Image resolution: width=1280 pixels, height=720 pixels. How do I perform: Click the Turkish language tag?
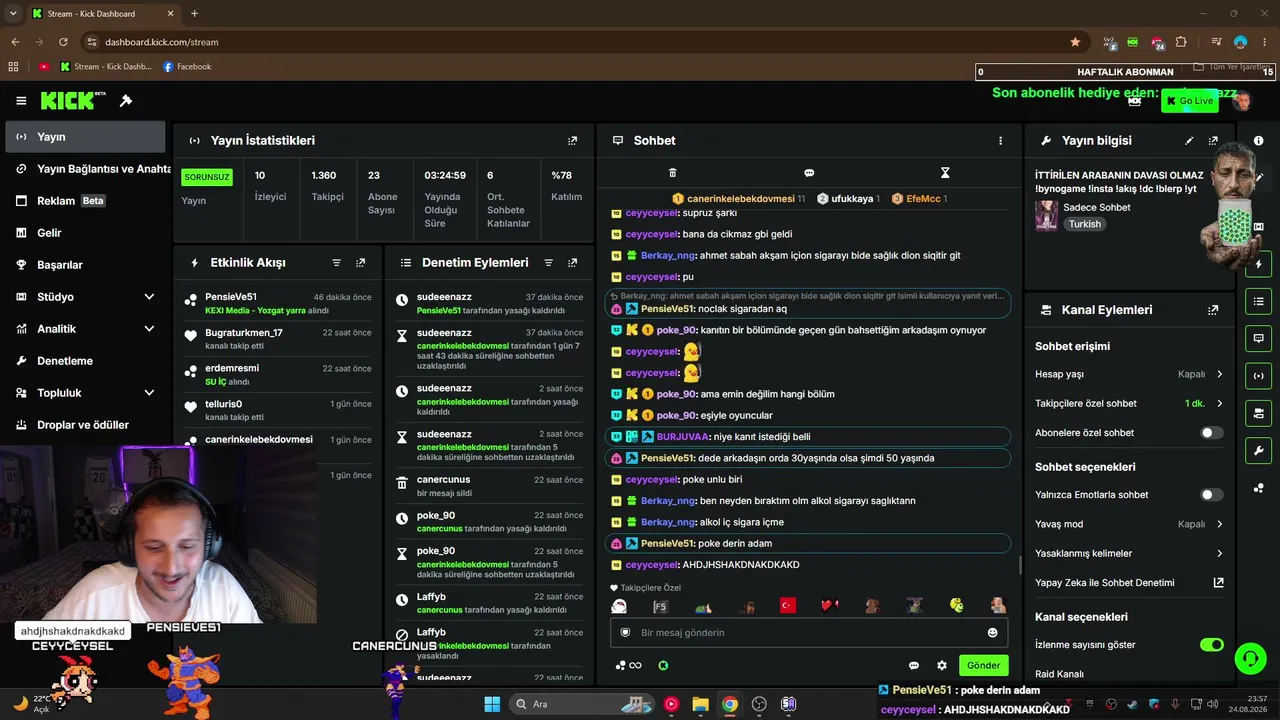[1084, 224]
